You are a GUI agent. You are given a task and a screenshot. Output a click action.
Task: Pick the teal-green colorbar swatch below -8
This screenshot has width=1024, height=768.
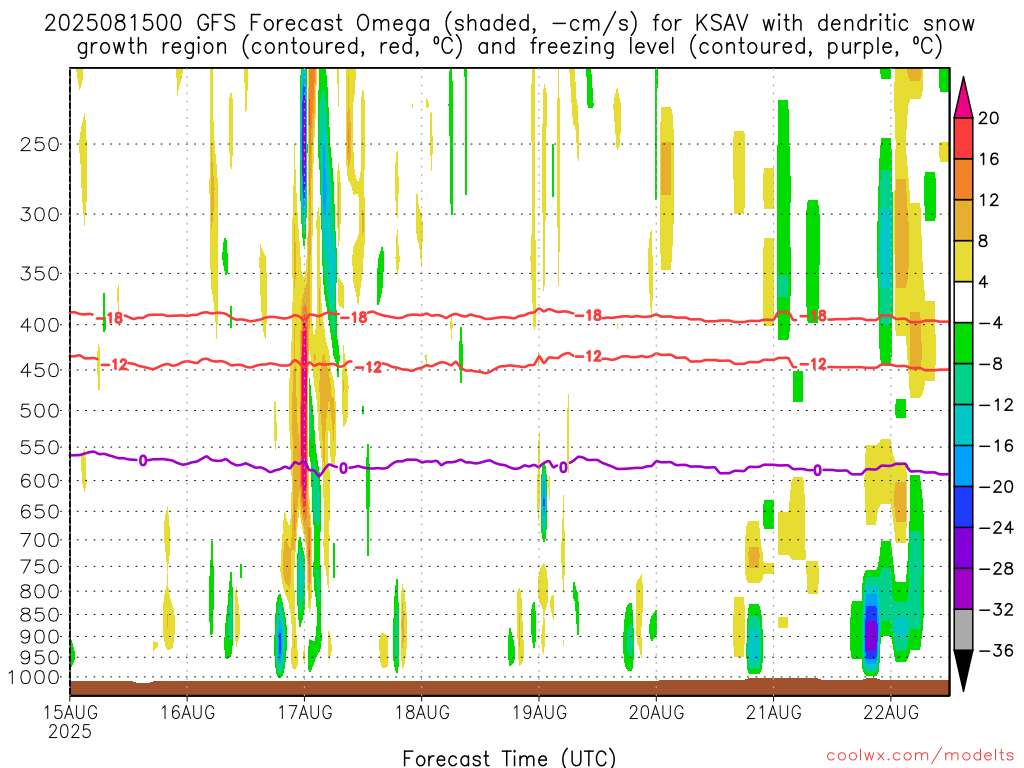[963, 385]
